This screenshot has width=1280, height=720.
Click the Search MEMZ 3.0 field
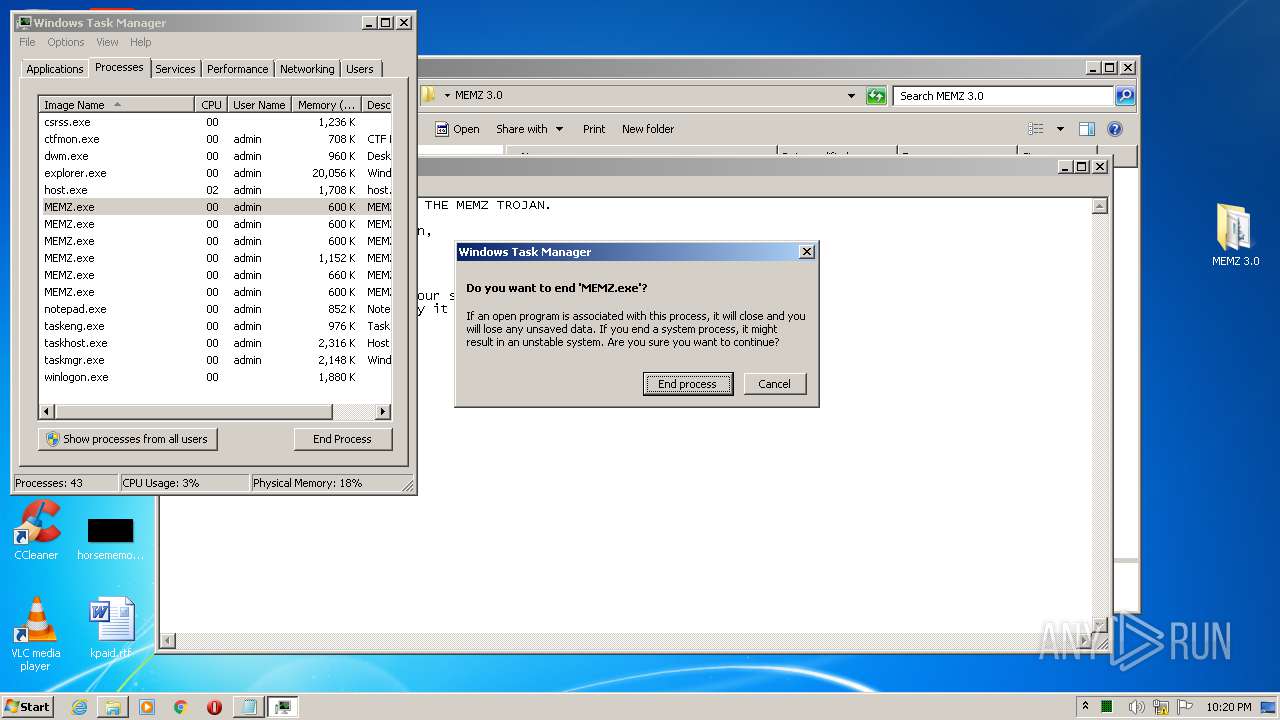coord(1003,96)
